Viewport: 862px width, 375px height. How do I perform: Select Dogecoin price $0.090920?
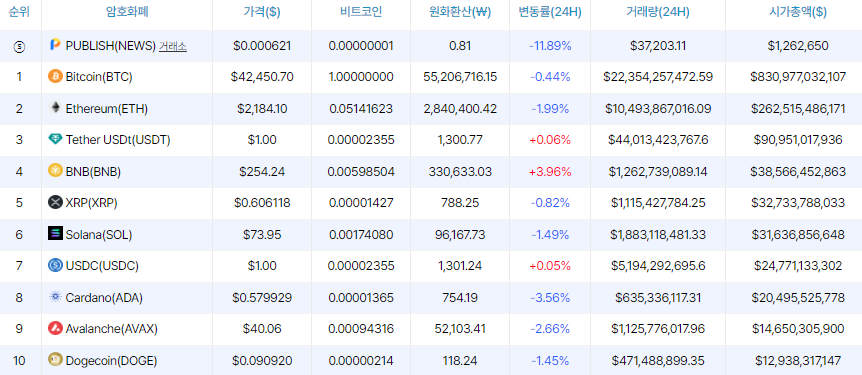(262, 361)
